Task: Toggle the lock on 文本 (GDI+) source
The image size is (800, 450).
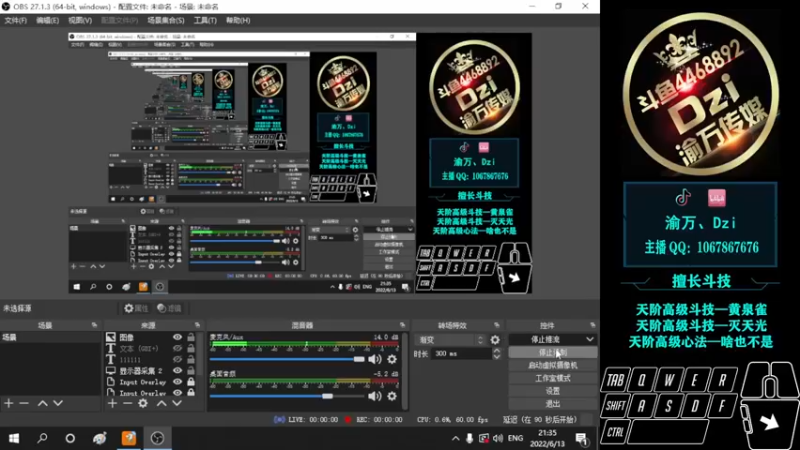Action: click(x=191, y=348)
